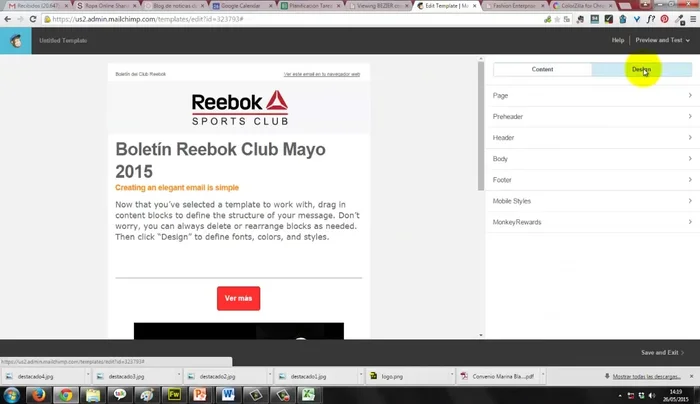Click the Help link
The image size is (700, 404).
tap(618, 40)
